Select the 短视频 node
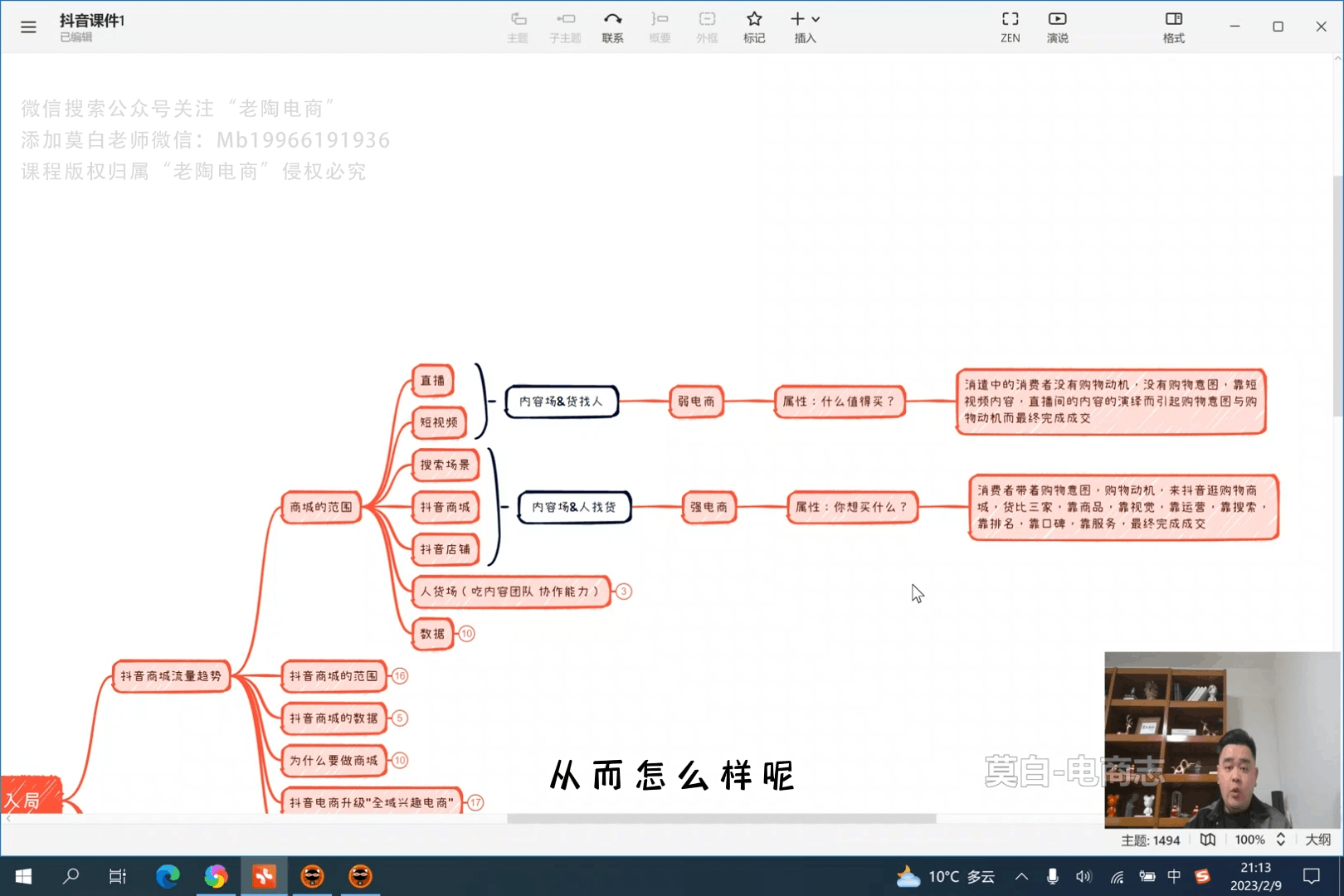Screen dimensions: 1344x896 coord(439,422)
